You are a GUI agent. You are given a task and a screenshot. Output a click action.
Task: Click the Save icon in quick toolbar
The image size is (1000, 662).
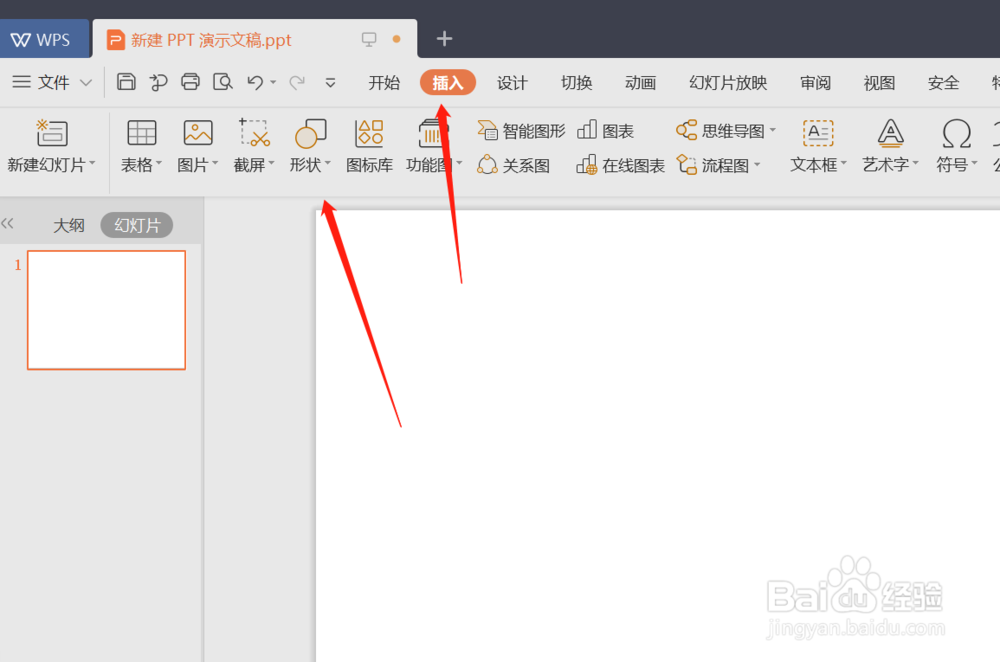click(x=126, y=82)
